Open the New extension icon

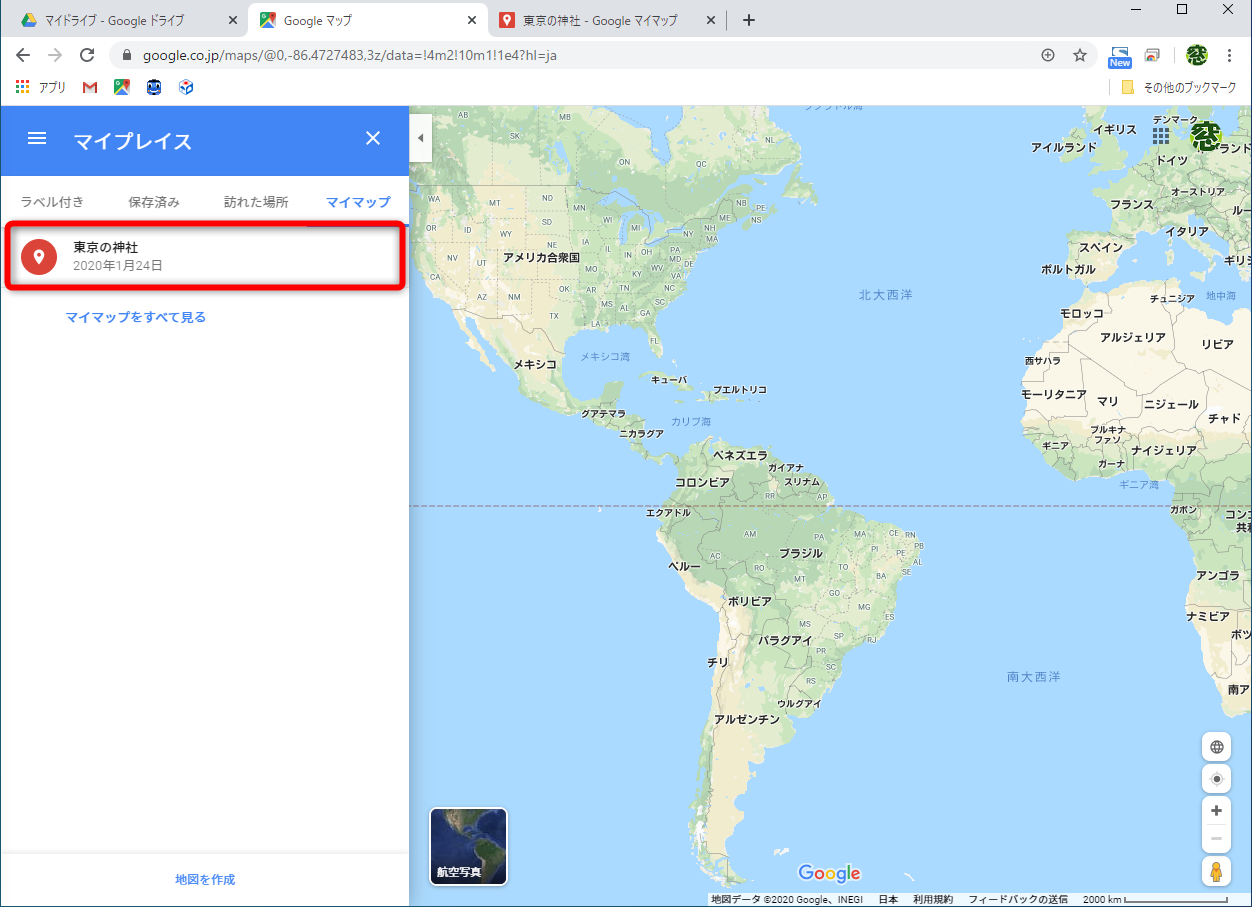1120,56
